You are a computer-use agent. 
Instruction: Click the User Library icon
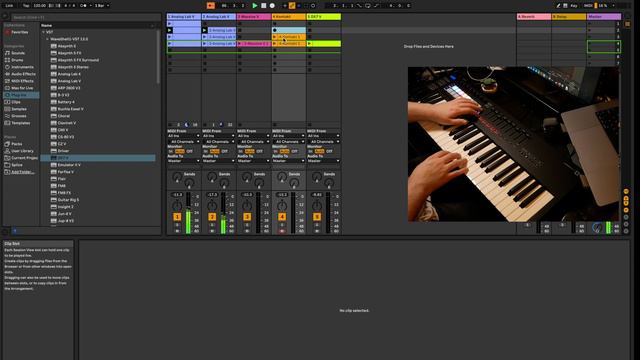pos(7,151)
